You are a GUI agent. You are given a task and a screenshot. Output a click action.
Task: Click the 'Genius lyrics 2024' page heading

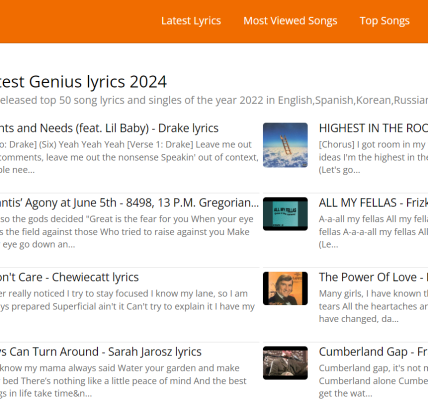(x=83, y=82)
